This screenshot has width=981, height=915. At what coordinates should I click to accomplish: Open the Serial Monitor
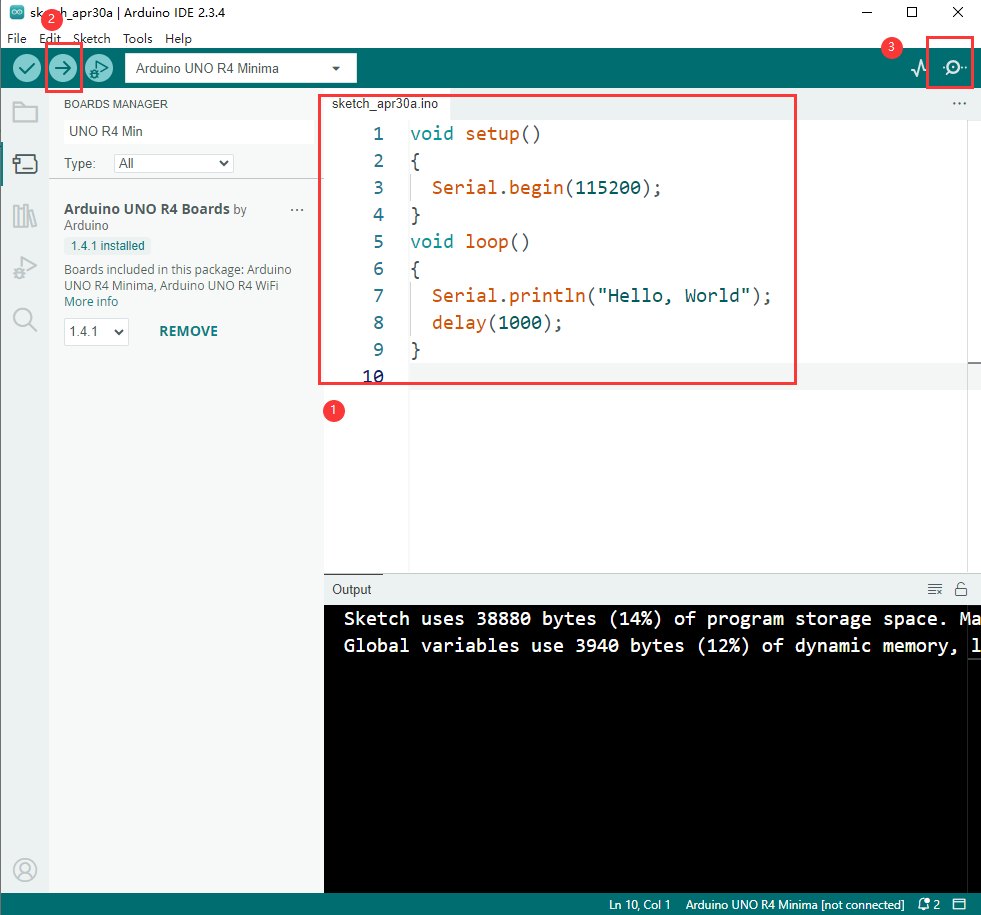[x=954, y=68]
